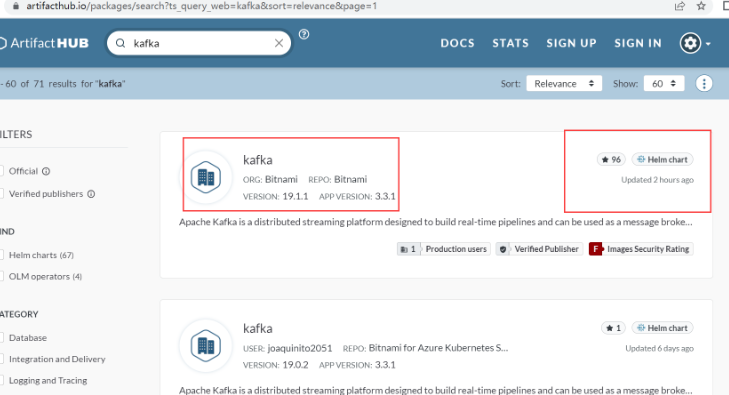
Task: Click the joaquinito2051 kafka package logo
Action: click(x=206, y=346)
